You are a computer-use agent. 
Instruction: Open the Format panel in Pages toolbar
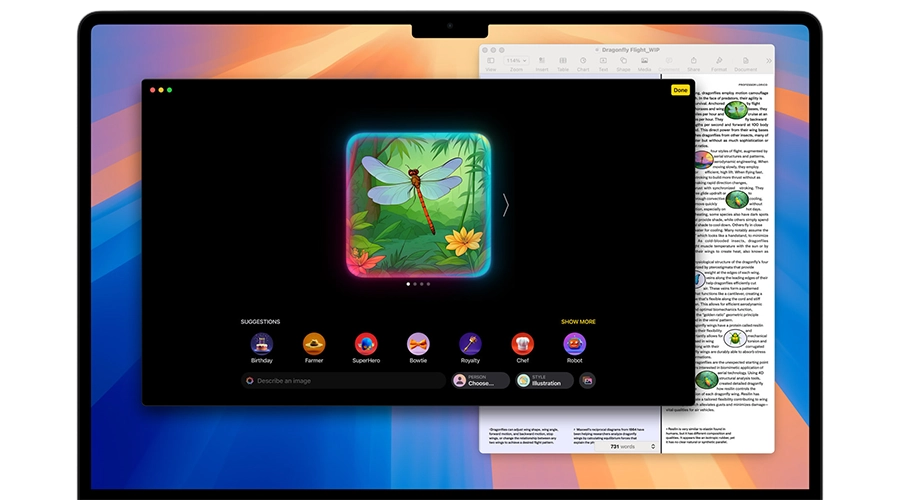click(x=719, y=64)
